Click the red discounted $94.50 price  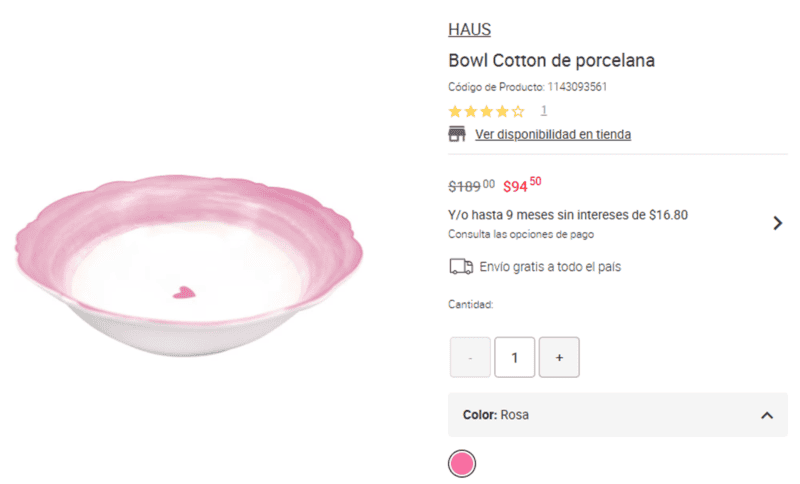tap(521, 185)
